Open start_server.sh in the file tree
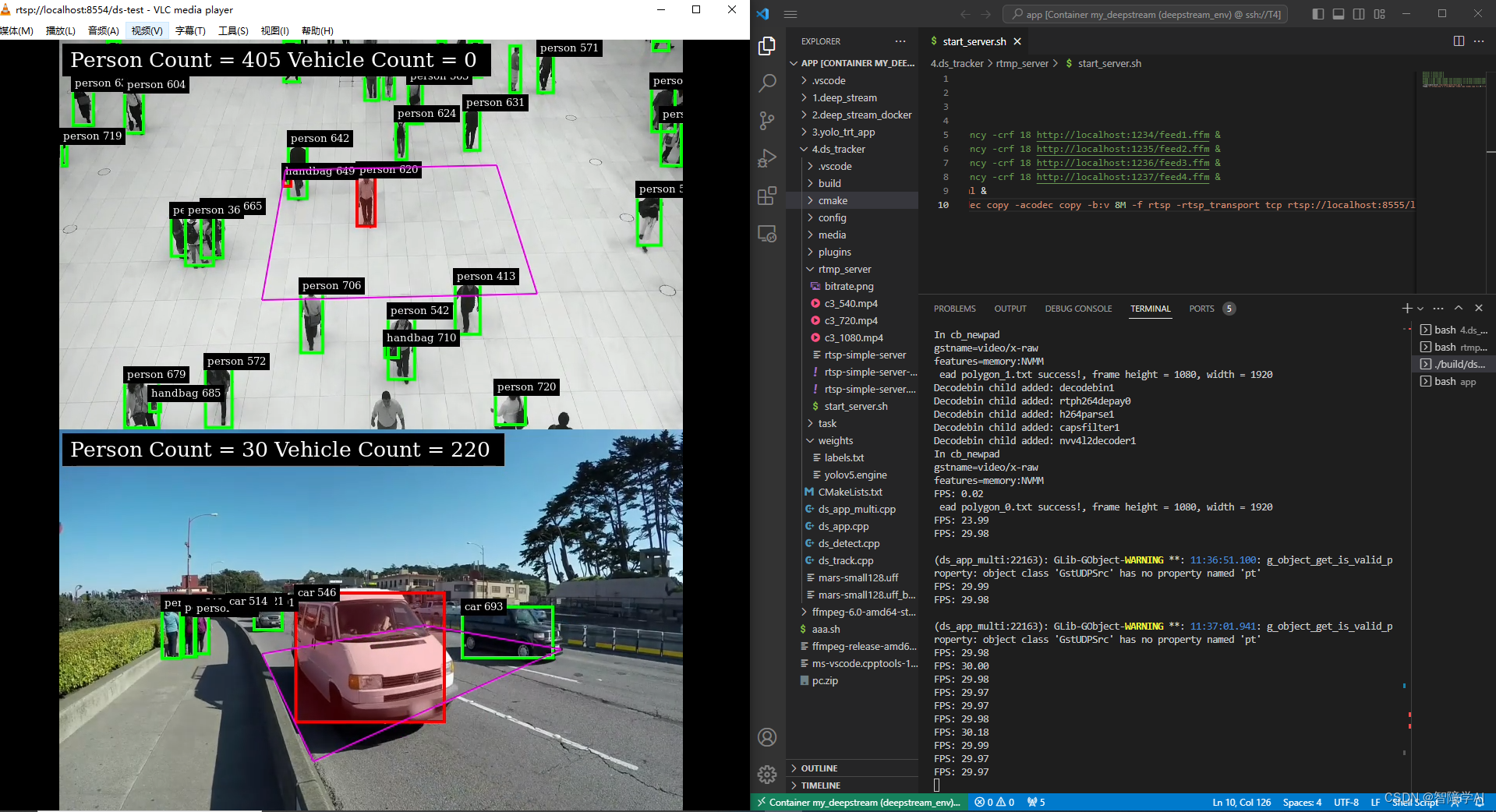This screenshot has height=812, width=1496. 852,407
